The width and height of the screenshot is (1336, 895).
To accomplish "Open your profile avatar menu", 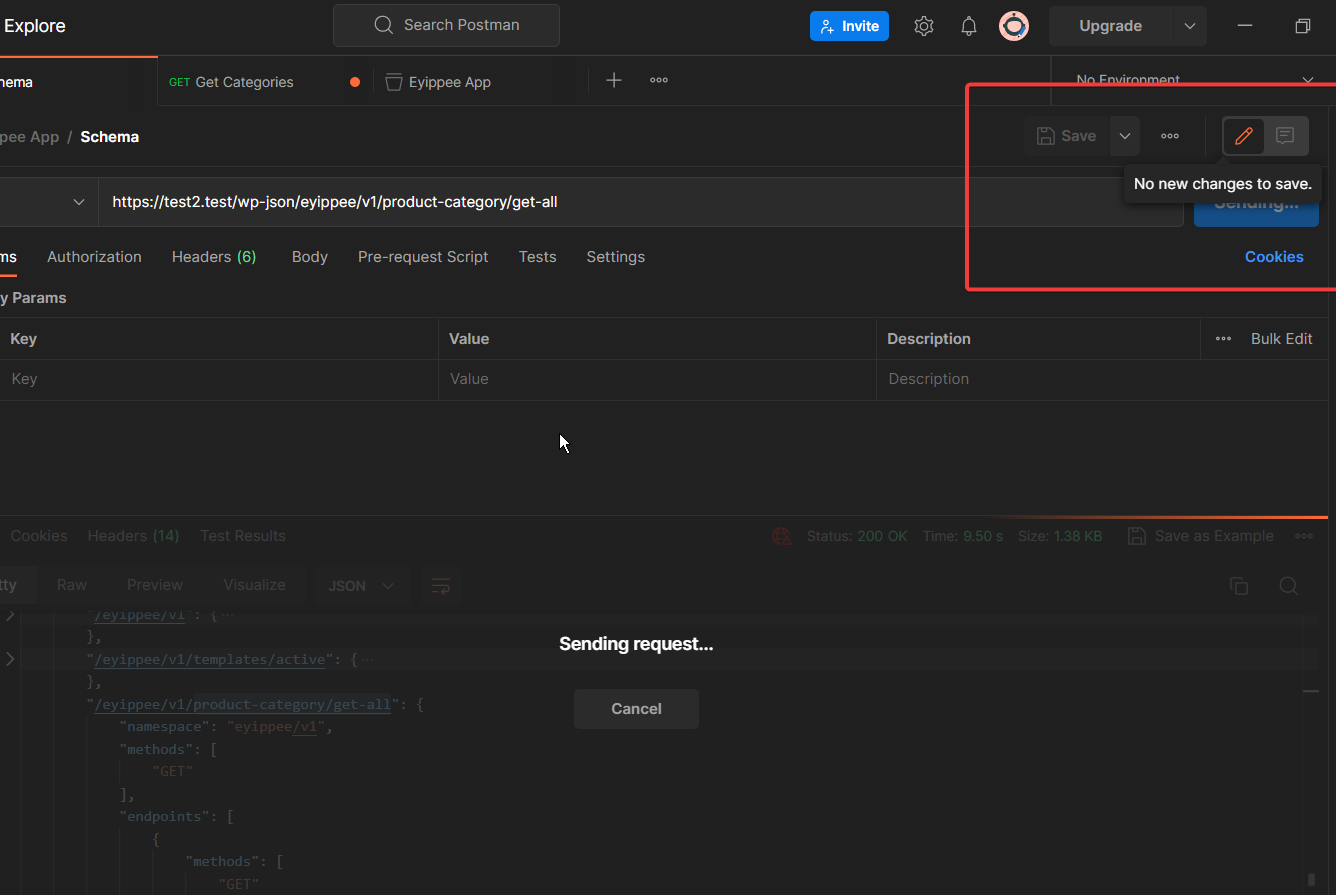I will click(x=1014, y=25).
